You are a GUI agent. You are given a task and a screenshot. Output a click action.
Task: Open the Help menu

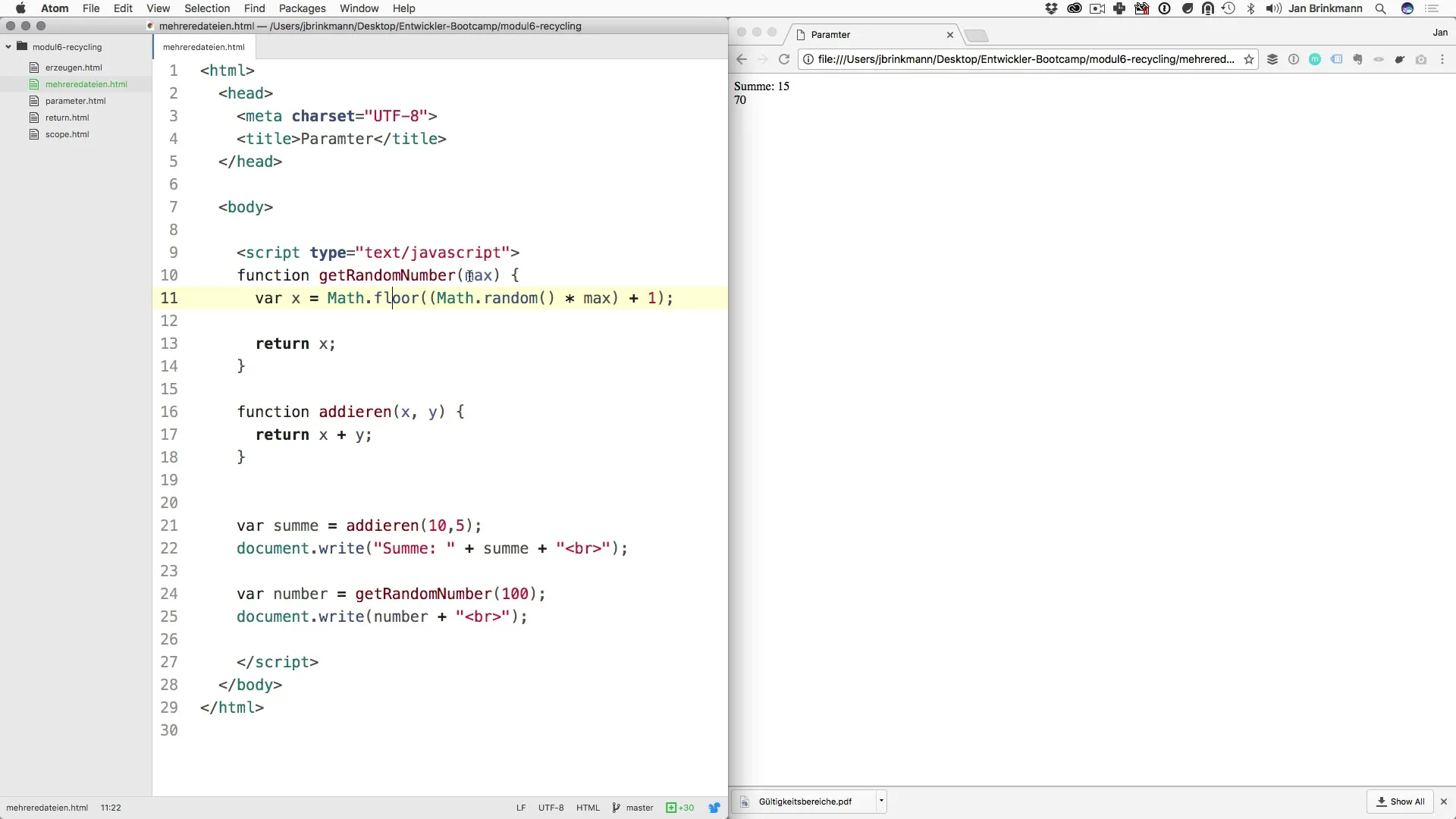403,8
